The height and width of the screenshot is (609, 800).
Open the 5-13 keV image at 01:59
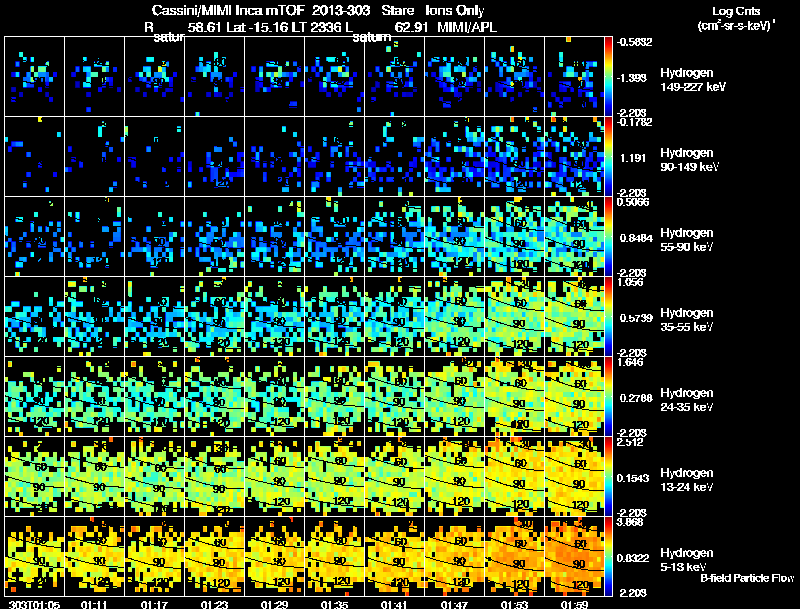pyautogui.click(x=574, y=556)
